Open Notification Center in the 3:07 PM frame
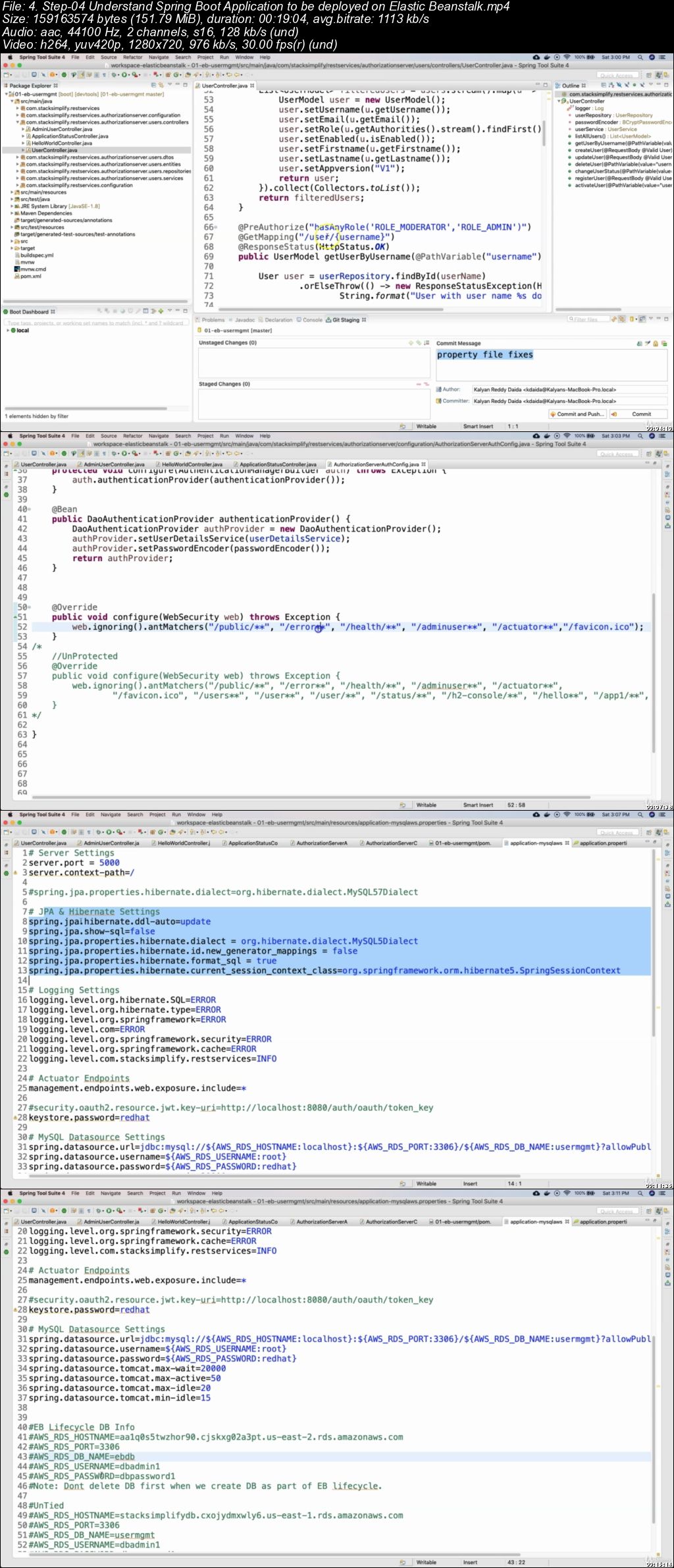 click(663, 815)
